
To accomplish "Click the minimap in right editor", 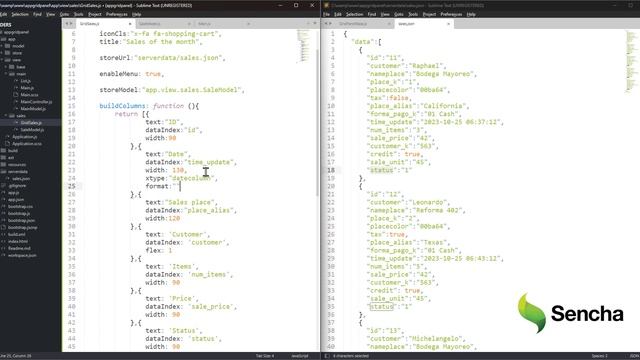I will 631,61.
